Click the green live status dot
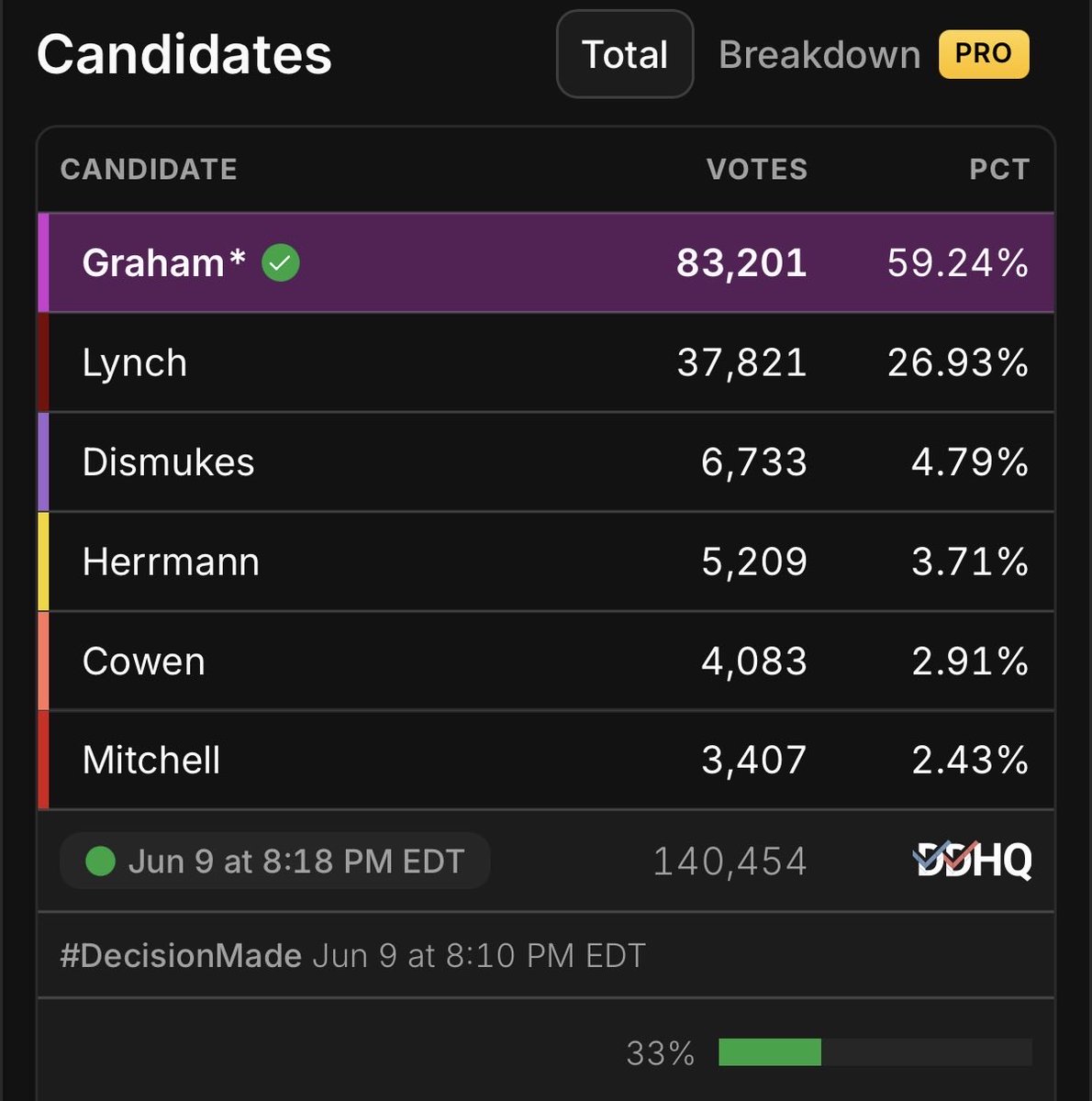 coord(100,862)
